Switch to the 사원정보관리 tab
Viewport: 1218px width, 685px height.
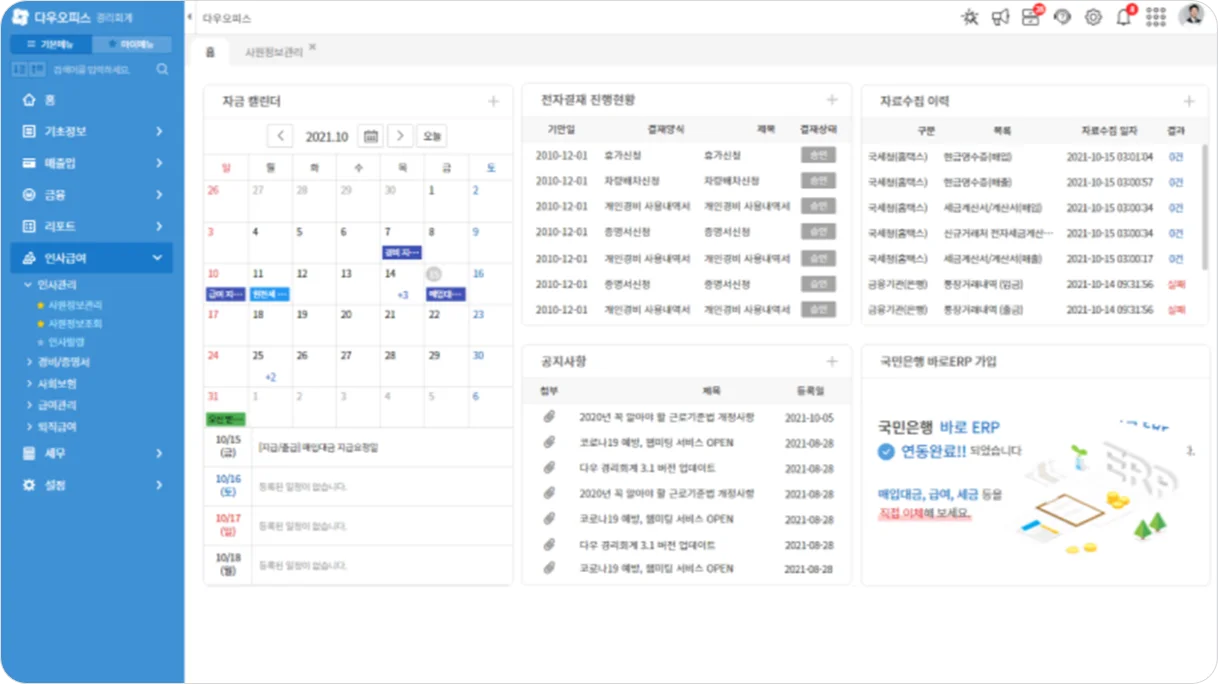click(x=273, y=52)
